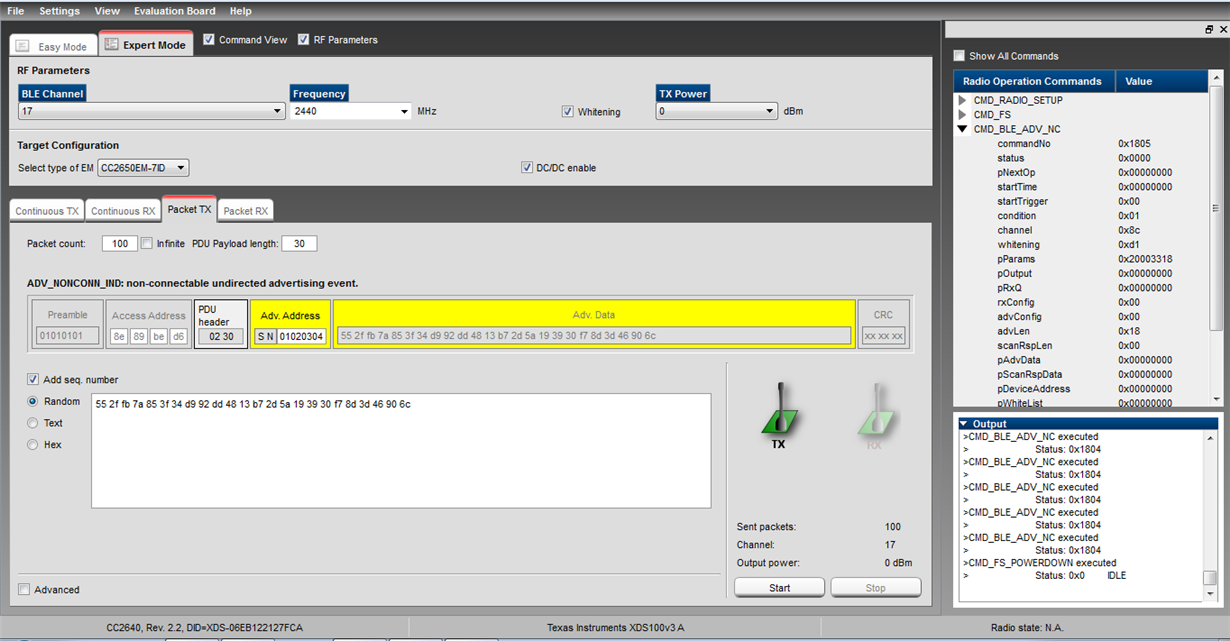
Task: Click the greyed RX antenna icon
Action: [875, 409]
